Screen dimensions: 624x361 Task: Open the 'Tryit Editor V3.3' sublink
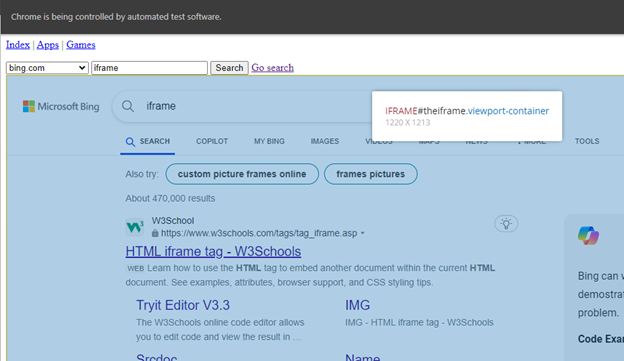coord(183,305)
